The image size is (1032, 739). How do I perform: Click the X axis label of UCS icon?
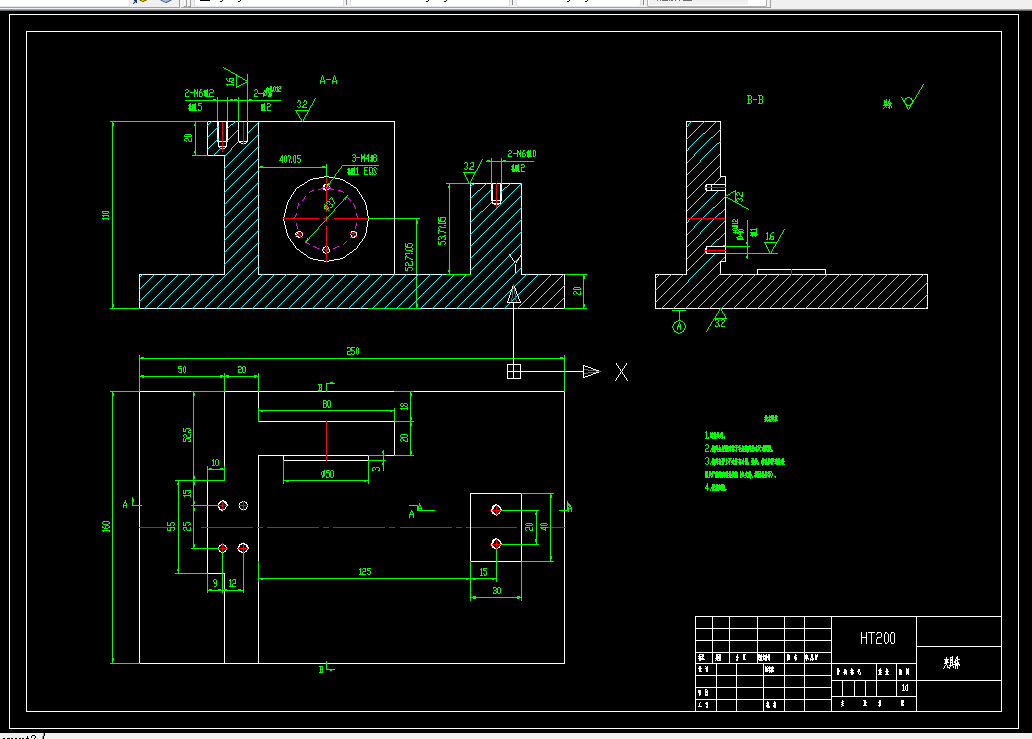[621, 372]
